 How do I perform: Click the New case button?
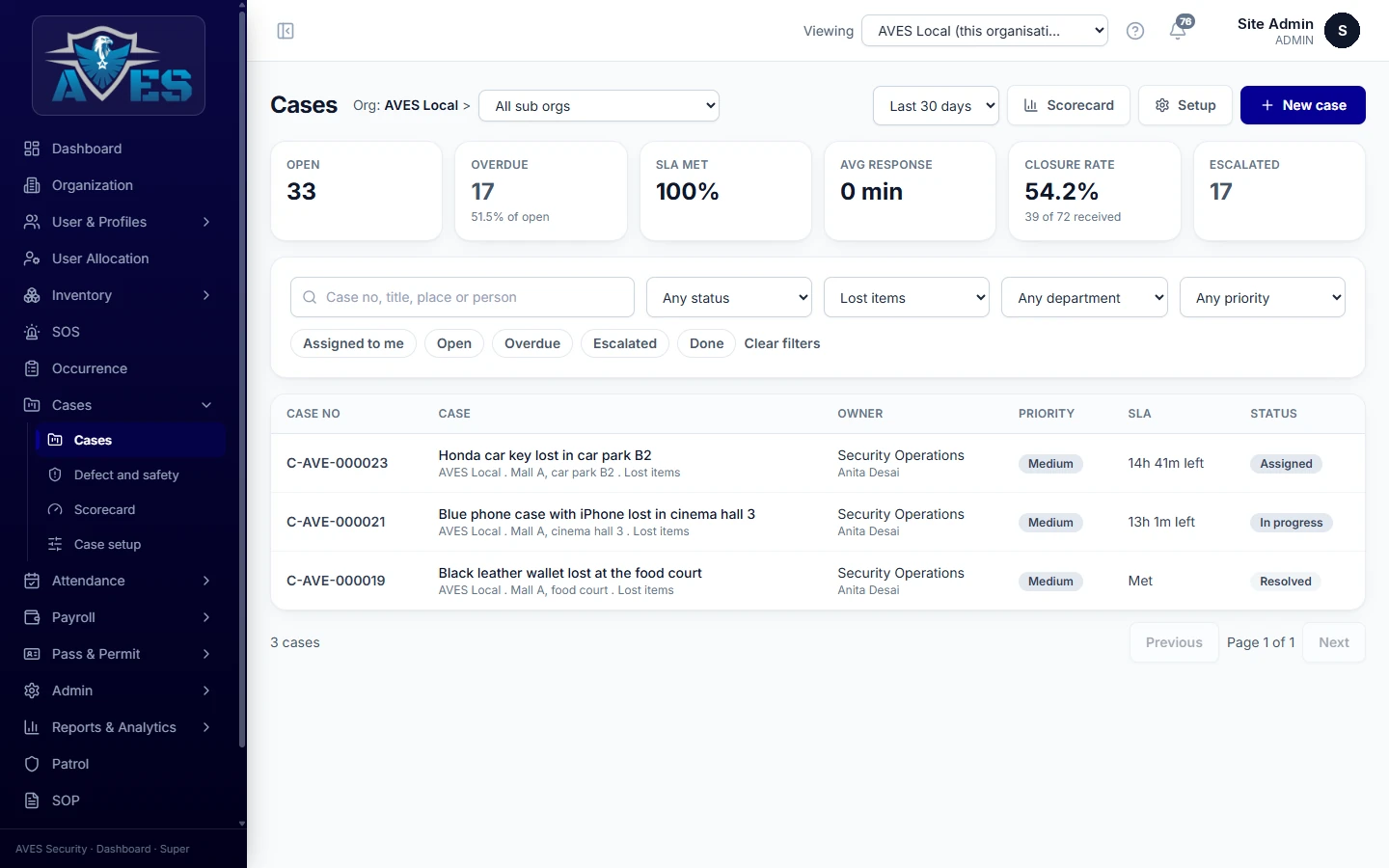1303,105
